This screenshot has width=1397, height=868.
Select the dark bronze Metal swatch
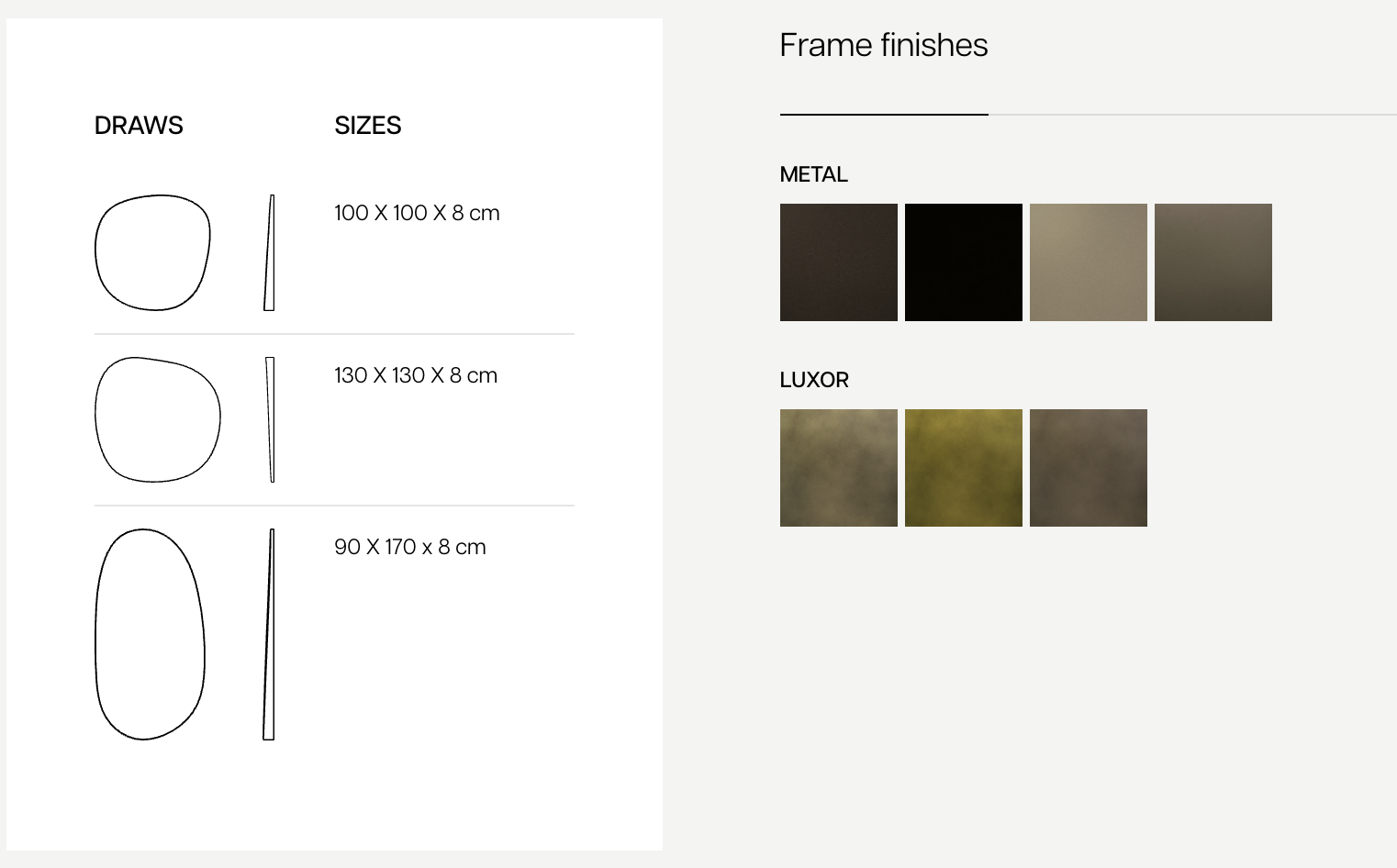point(839,262)
